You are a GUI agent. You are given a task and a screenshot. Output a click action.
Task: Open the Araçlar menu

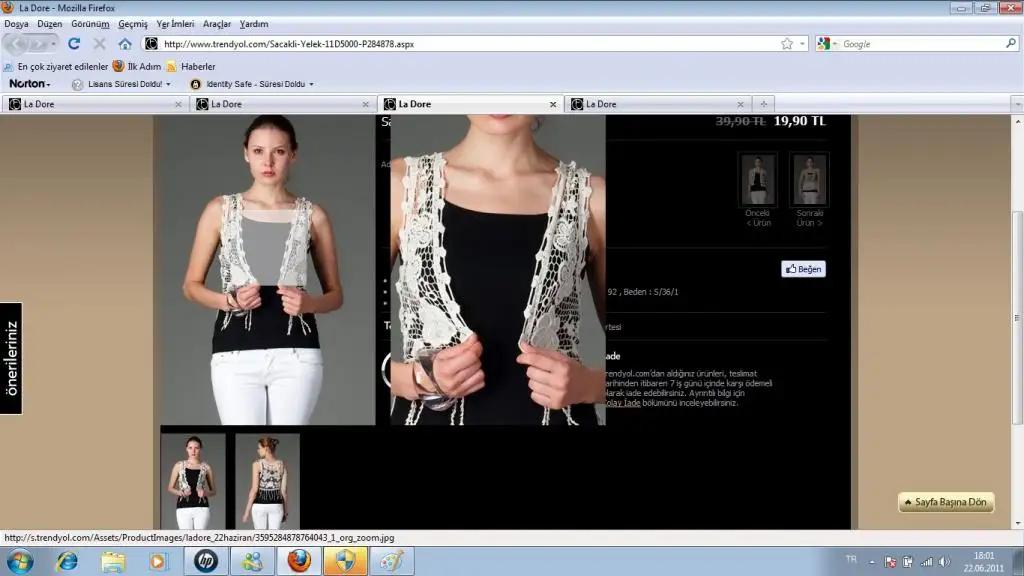pos(217,23)
